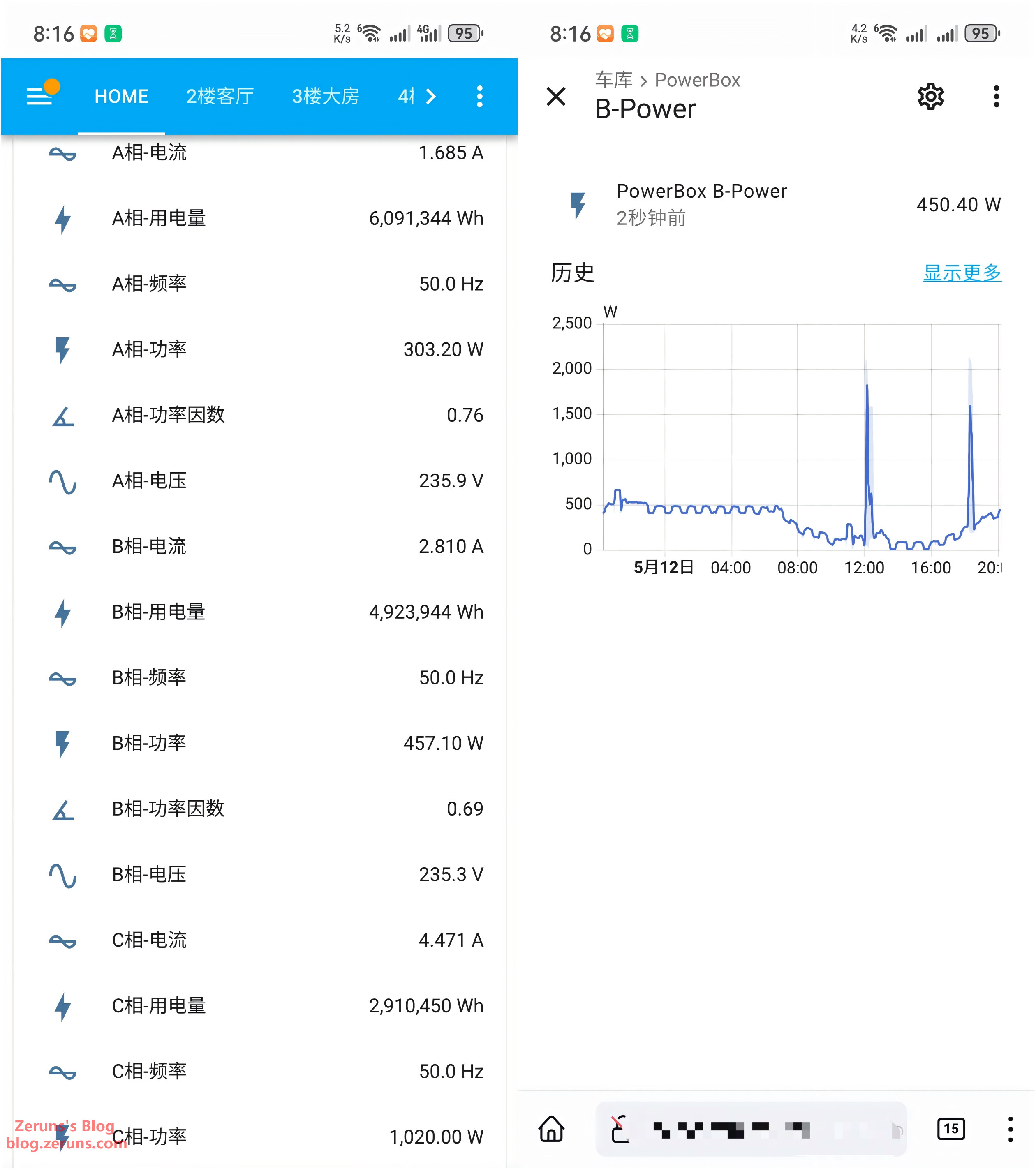
Task: Open the hamburger sidebar menu
Action: pyautogui.click(x=40, y=95)
